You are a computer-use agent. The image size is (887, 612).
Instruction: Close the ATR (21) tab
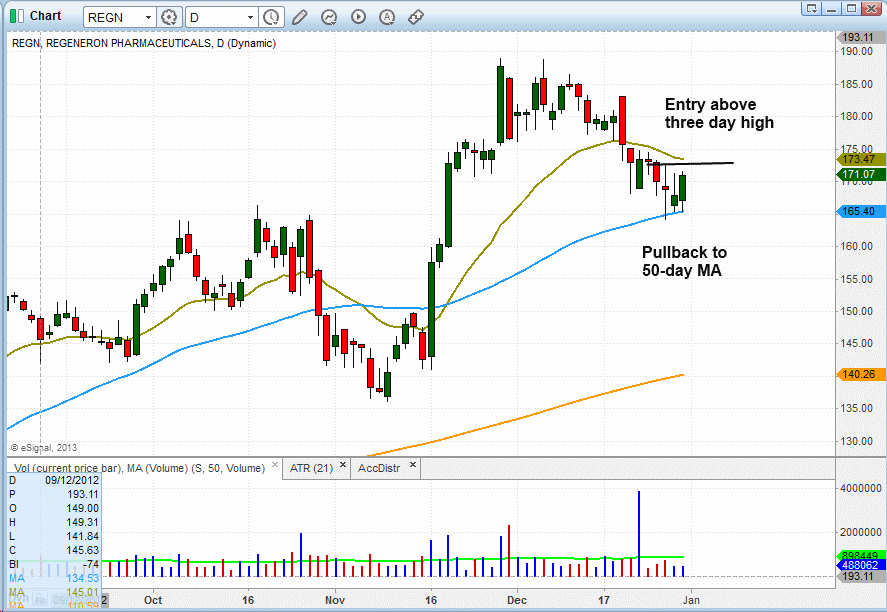(340, 466)
